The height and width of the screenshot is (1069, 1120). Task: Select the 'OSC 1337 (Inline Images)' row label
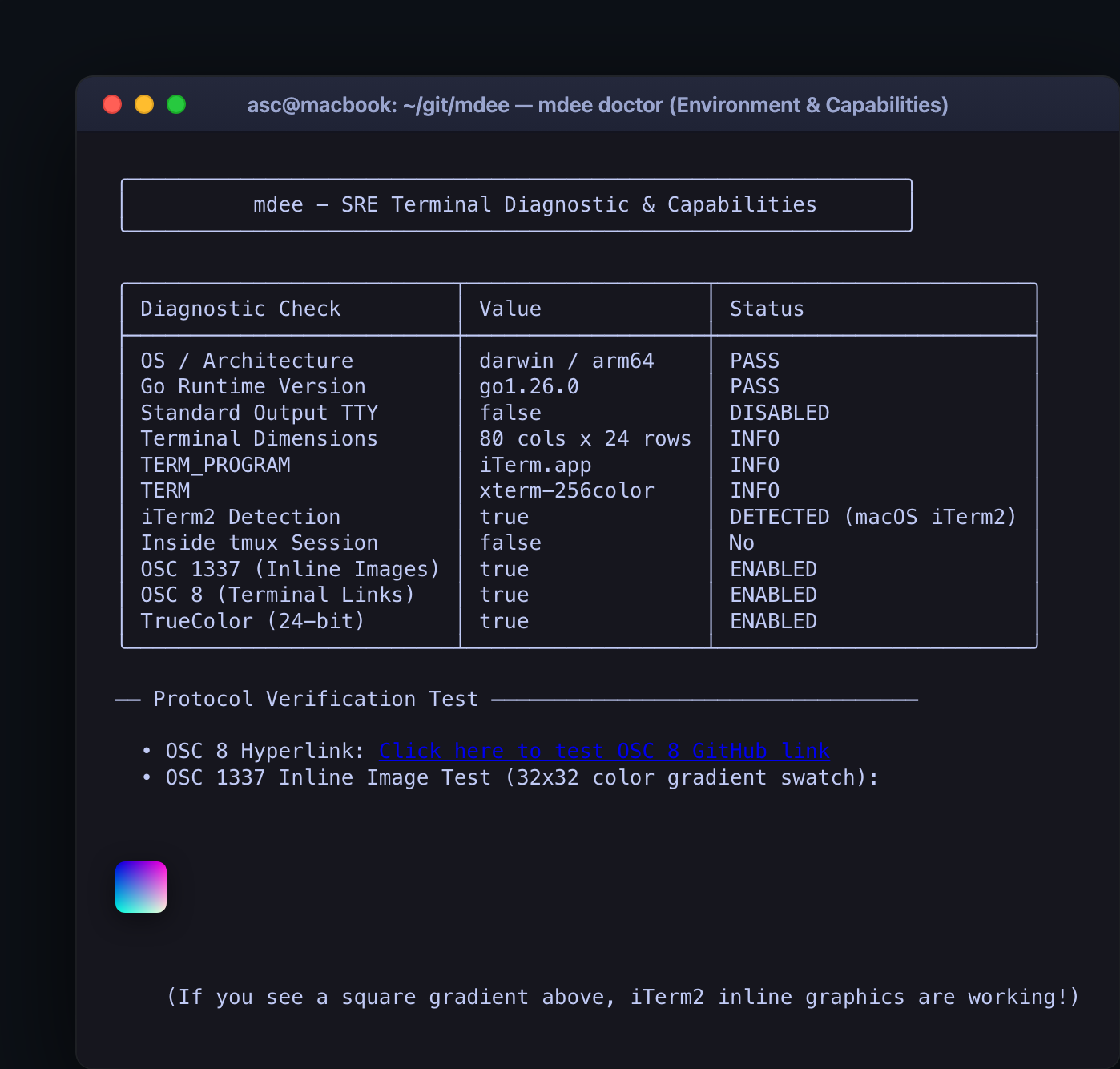pyautogui.click(x=291, y=569)
